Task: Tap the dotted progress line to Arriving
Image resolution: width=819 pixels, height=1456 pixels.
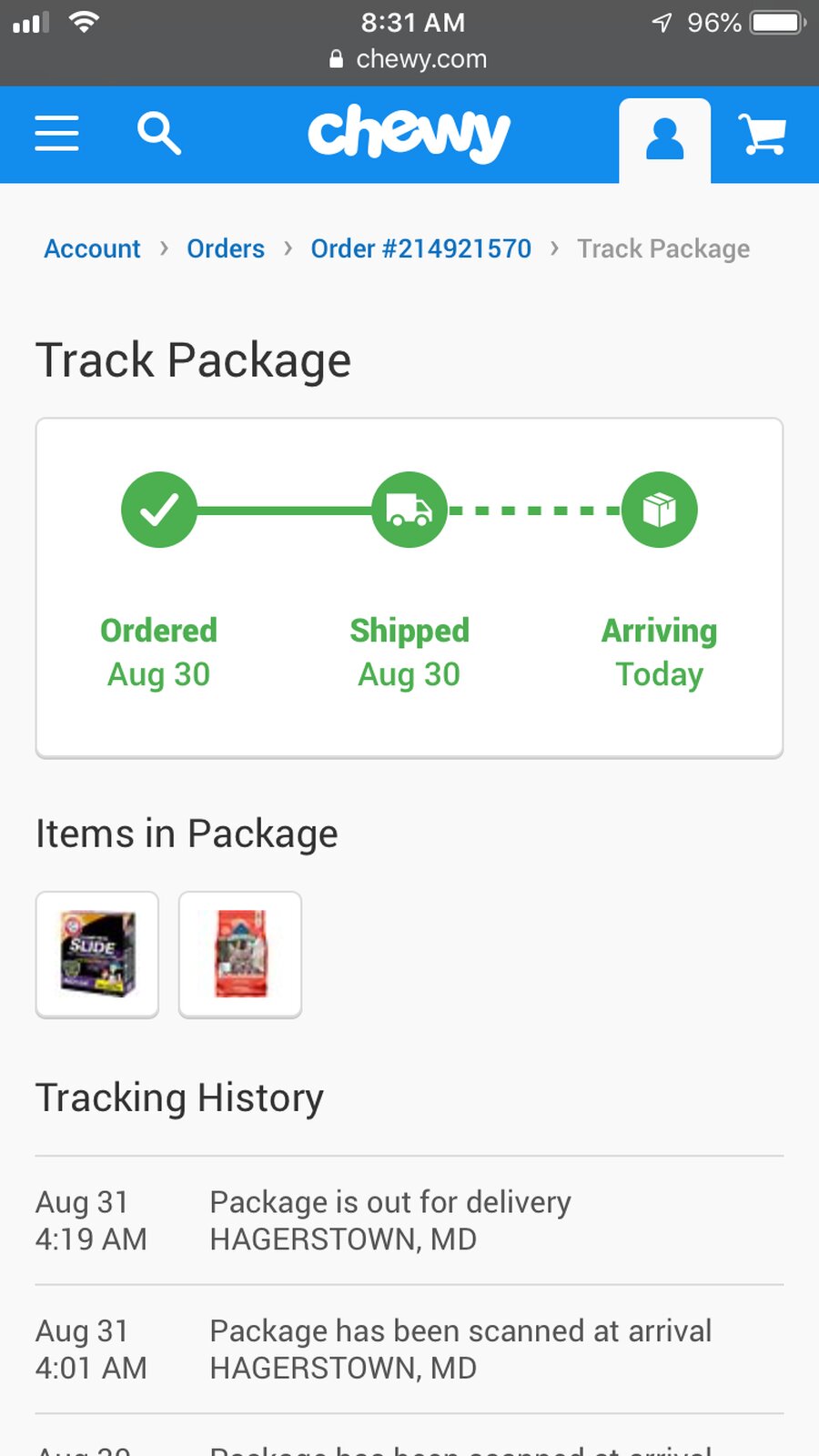Action: [x=535, y=510]
